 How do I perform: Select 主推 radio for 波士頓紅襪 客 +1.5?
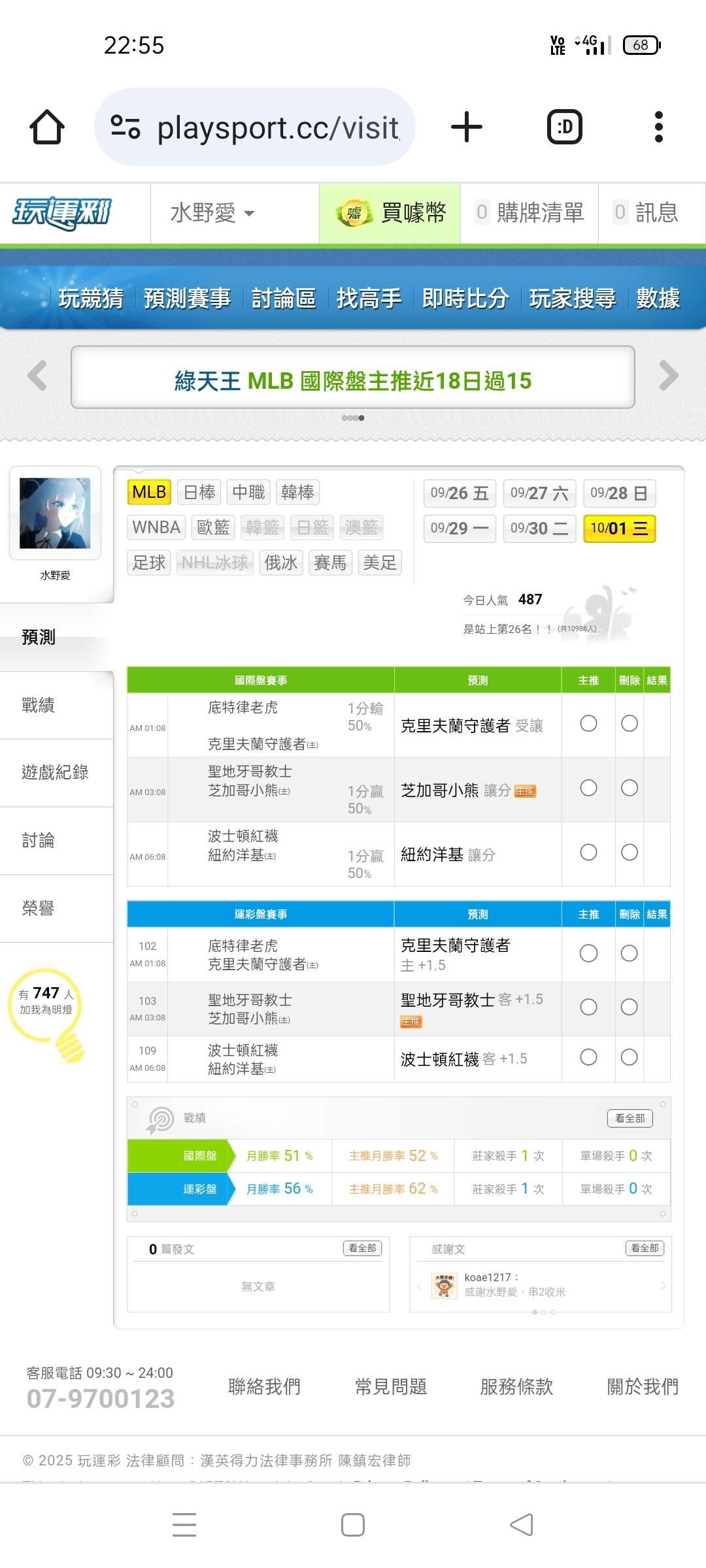click(x=588, y=1058)
